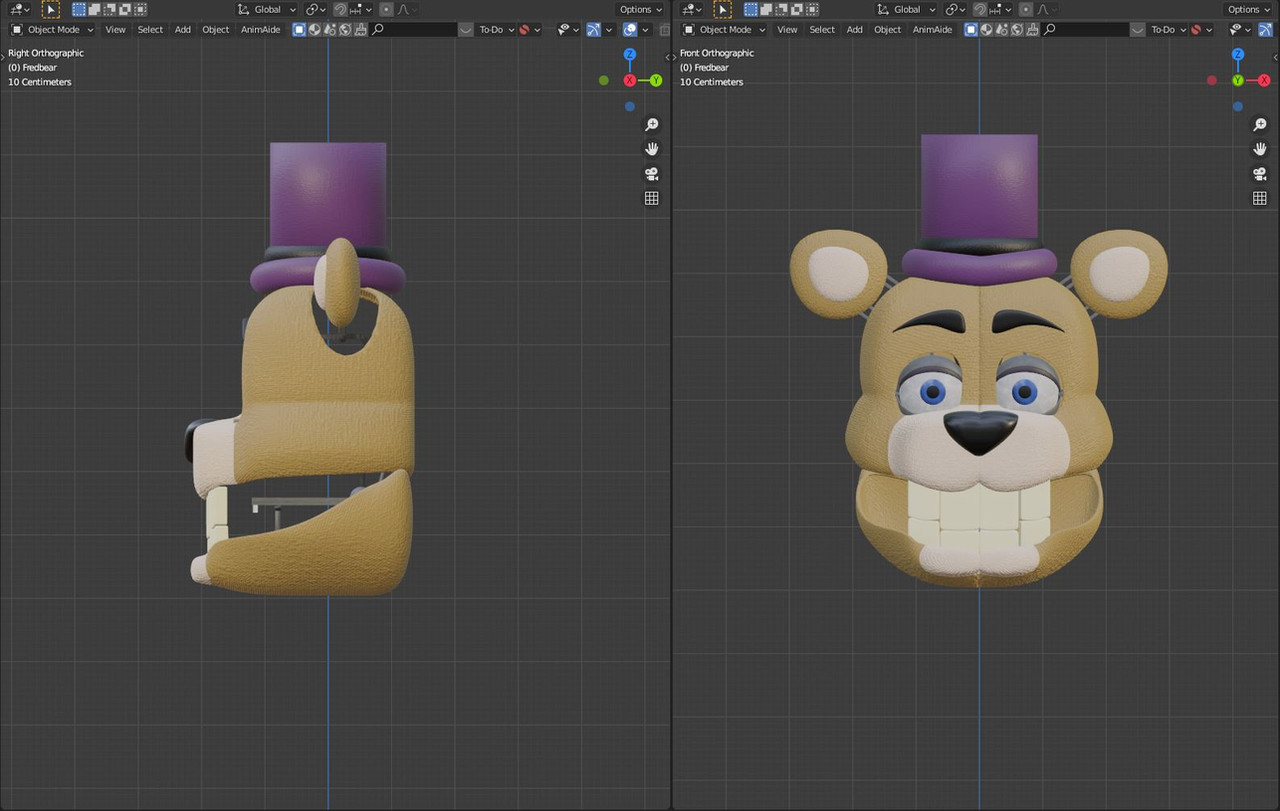
Task: Open Object Mode dropdown in front viewport
Action: [724, 29]
